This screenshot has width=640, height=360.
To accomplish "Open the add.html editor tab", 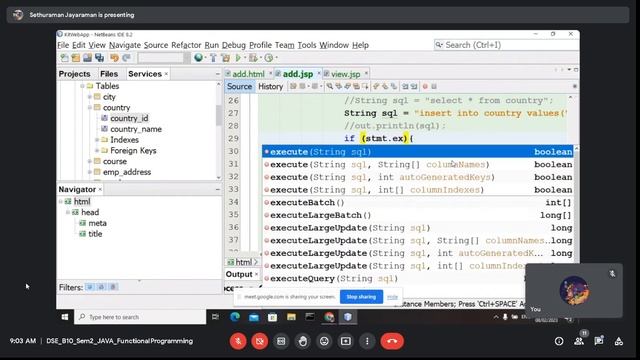I will tap(248, 74).
